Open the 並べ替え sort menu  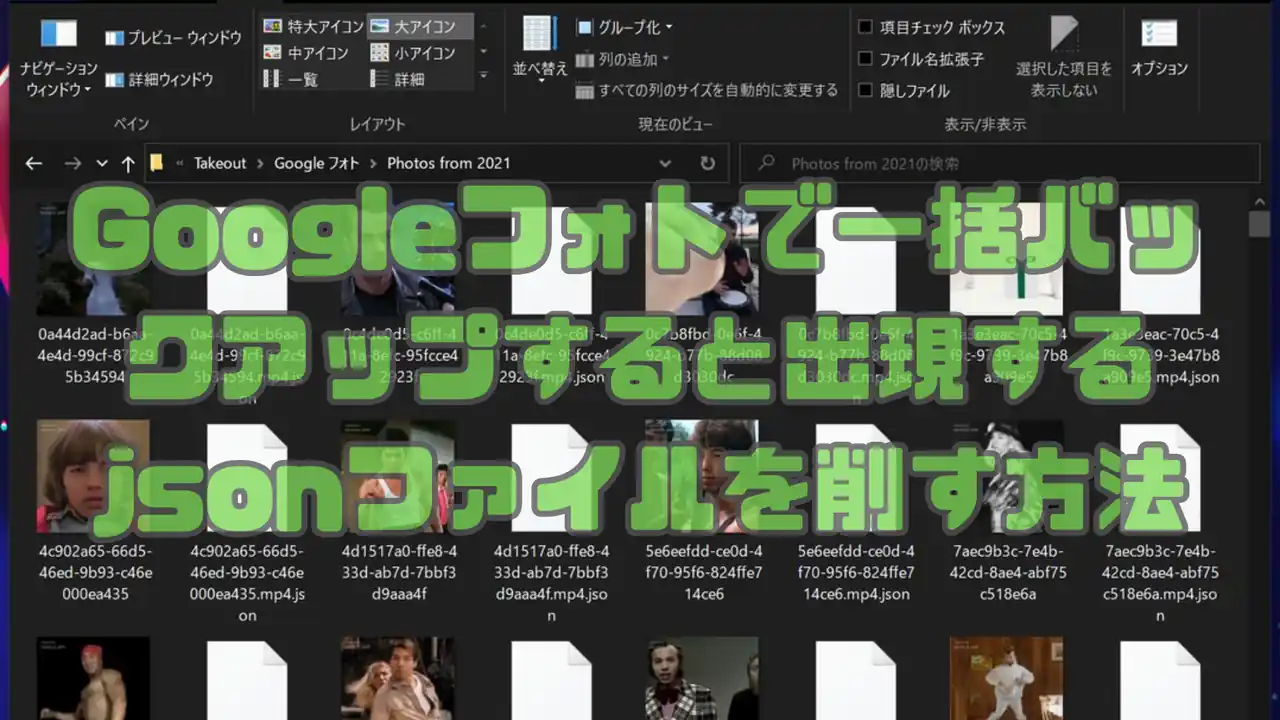[540, 50]
